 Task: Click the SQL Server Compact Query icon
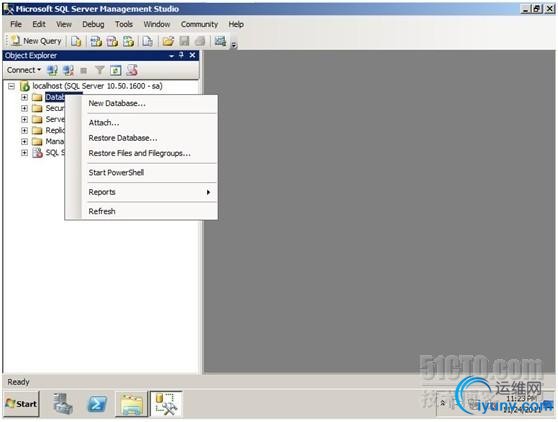point(147,41)
